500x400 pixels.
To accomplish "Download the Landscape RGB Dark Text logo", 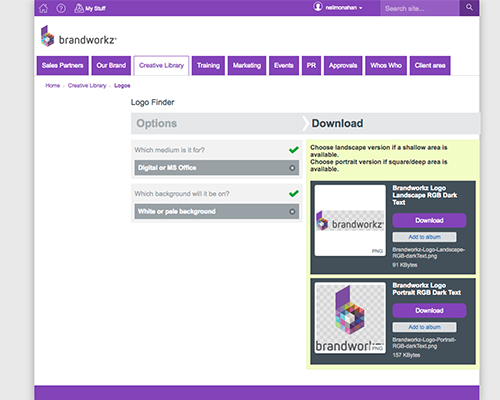I will (x=429, y=220).
